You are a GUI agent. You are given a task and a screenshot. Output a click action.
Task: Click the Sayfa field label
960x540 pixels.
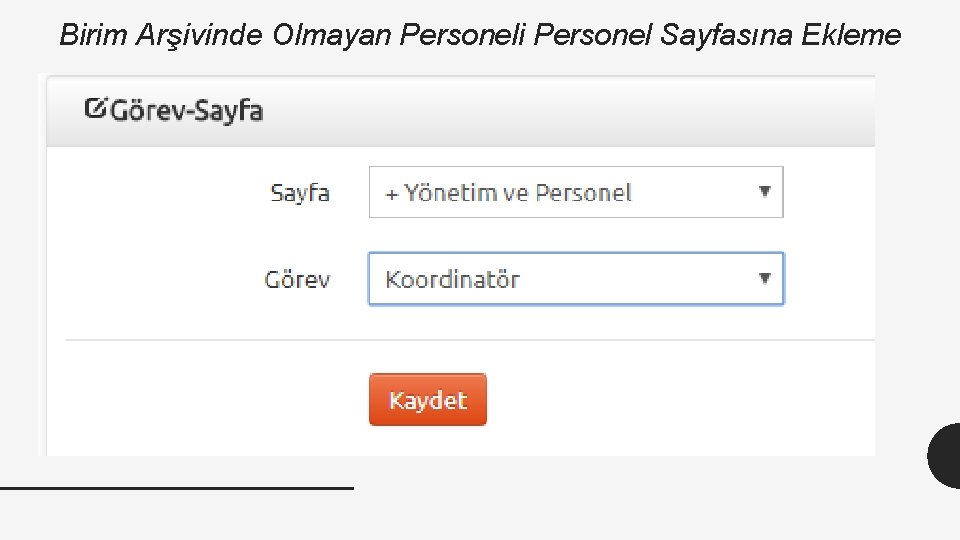click(299, 193)
